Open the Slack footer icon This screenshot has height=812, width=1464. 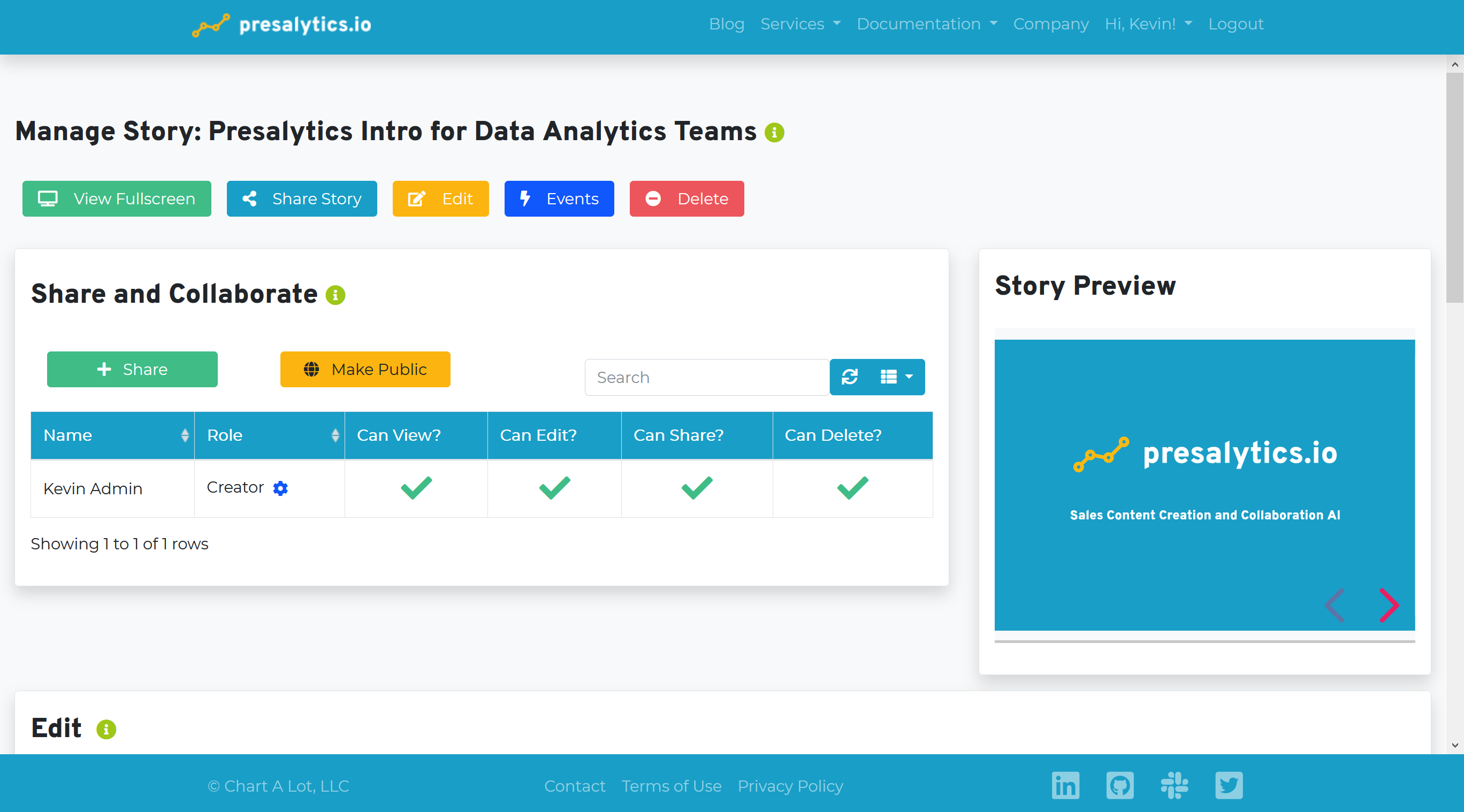1174,785
